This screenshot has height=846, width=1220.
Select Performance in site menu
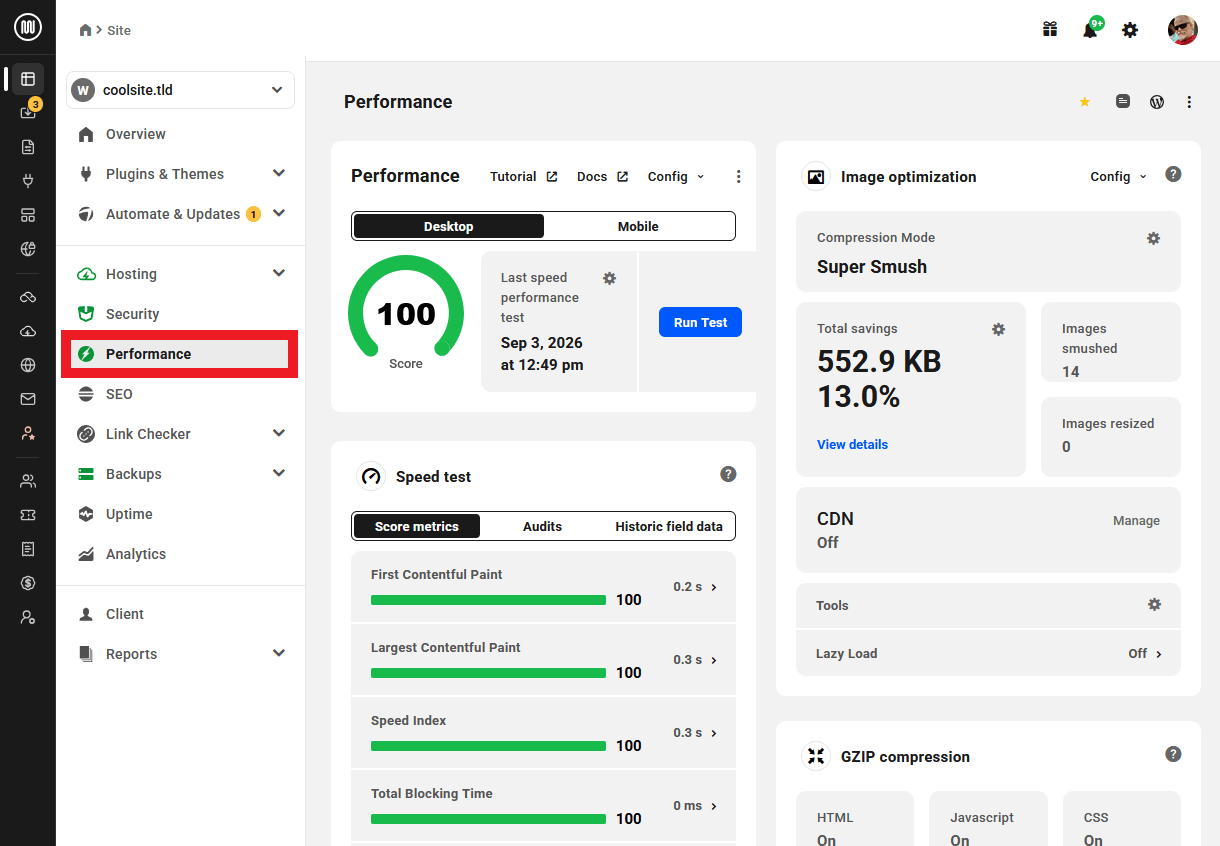point(180,354)
